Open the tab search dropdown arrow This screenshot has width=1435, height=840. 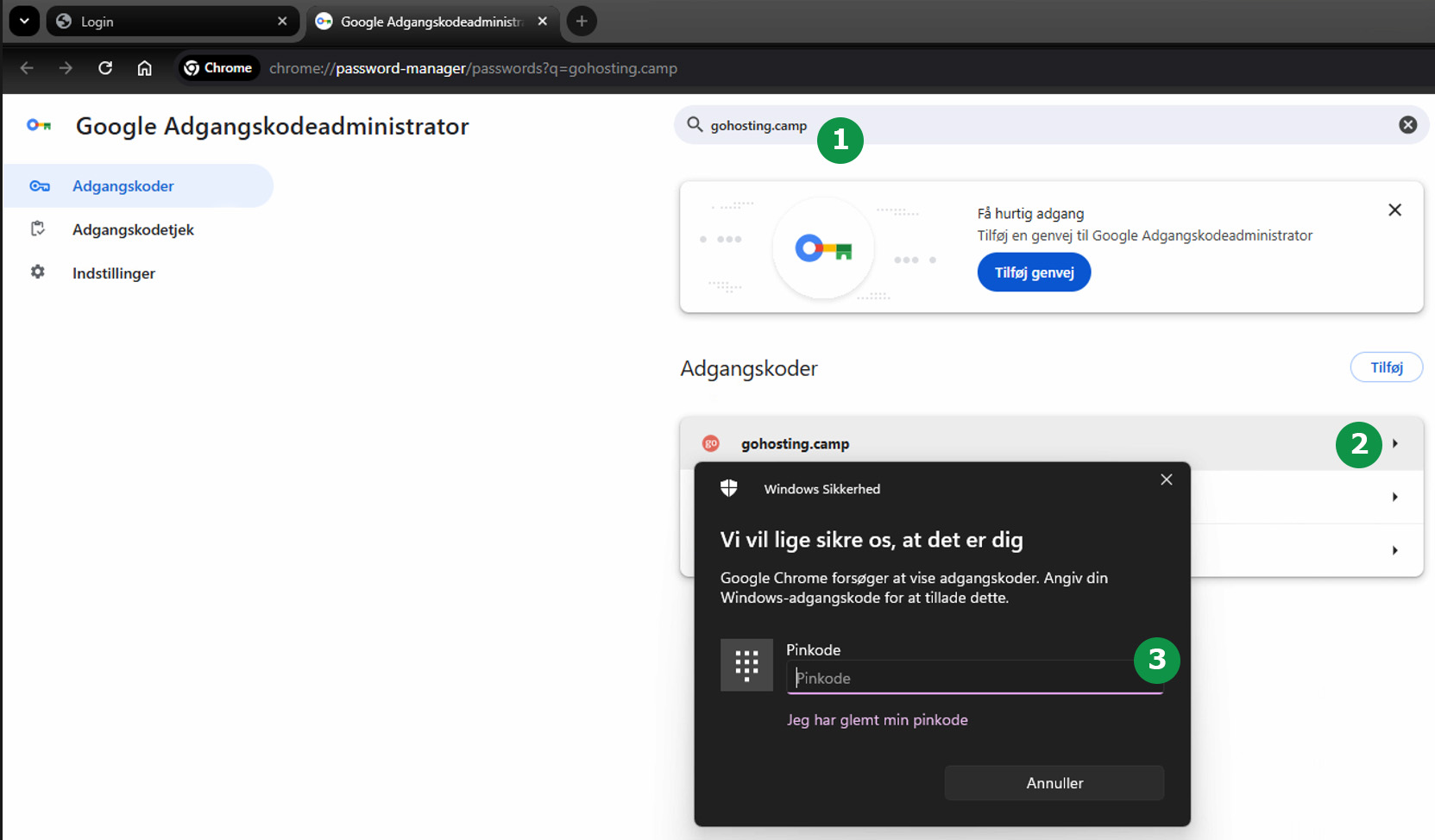pos(24,22)
